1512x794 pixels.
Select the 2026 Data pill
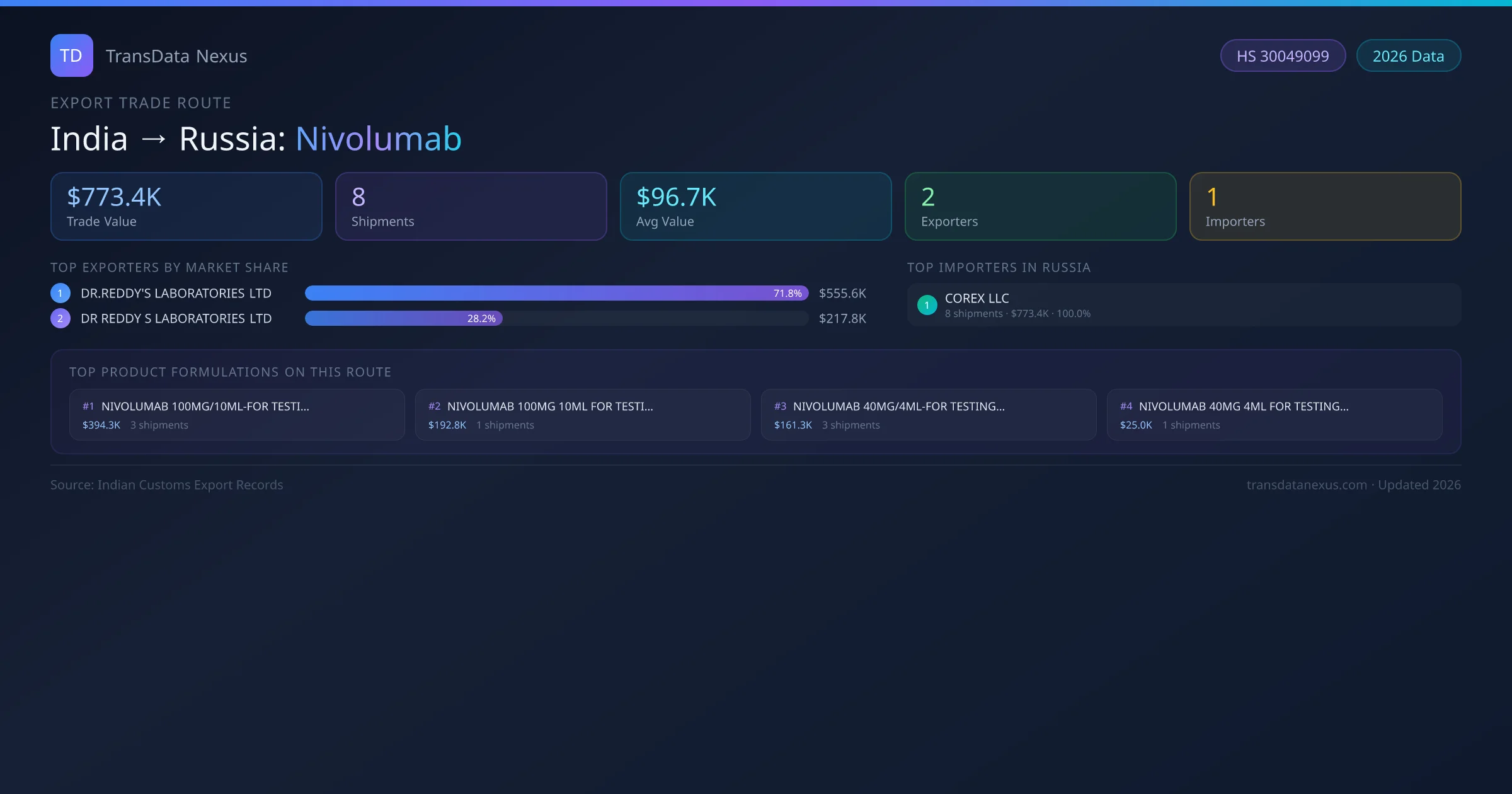point(1408,56)
